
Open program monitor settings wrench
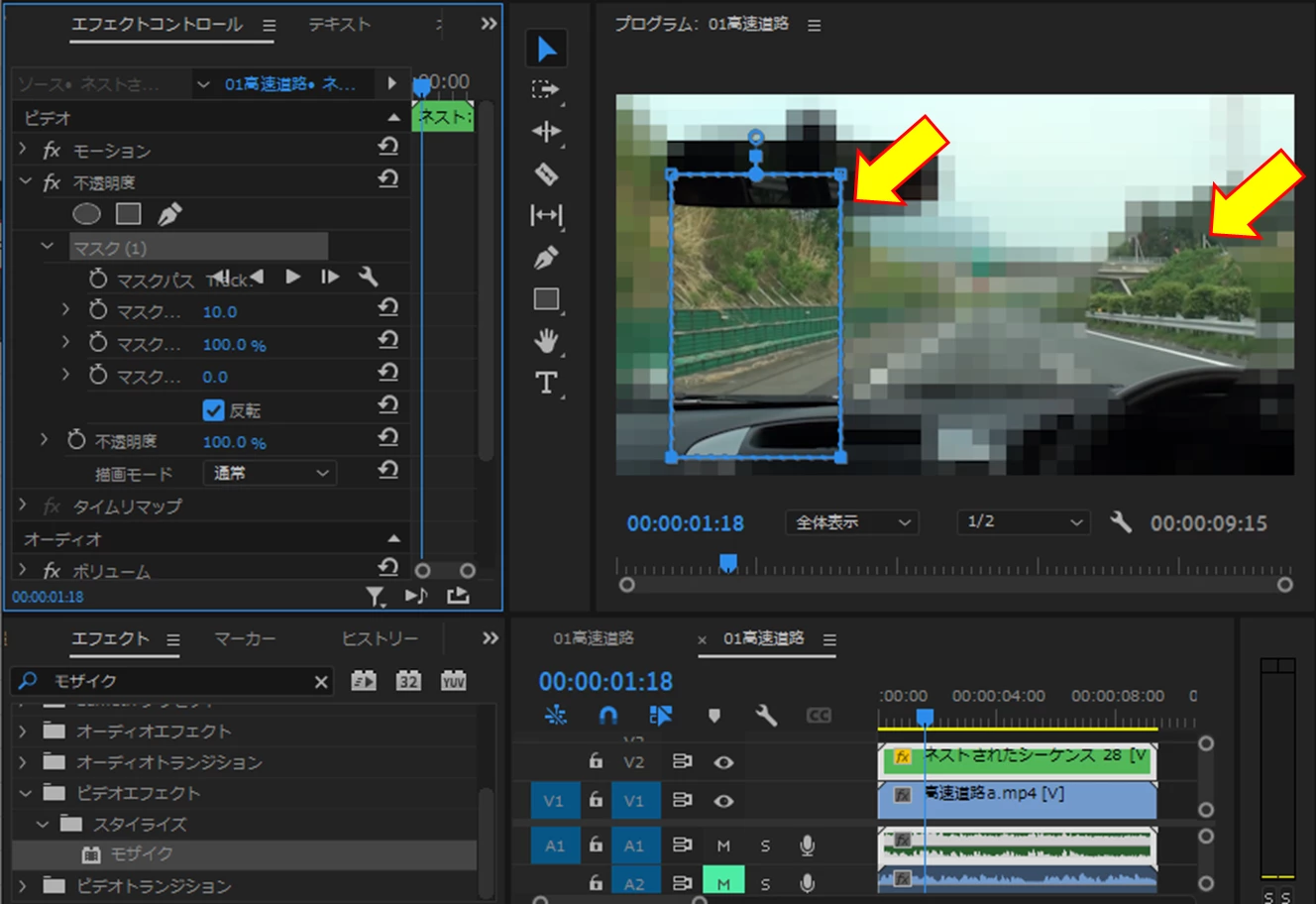[1121, 522]
